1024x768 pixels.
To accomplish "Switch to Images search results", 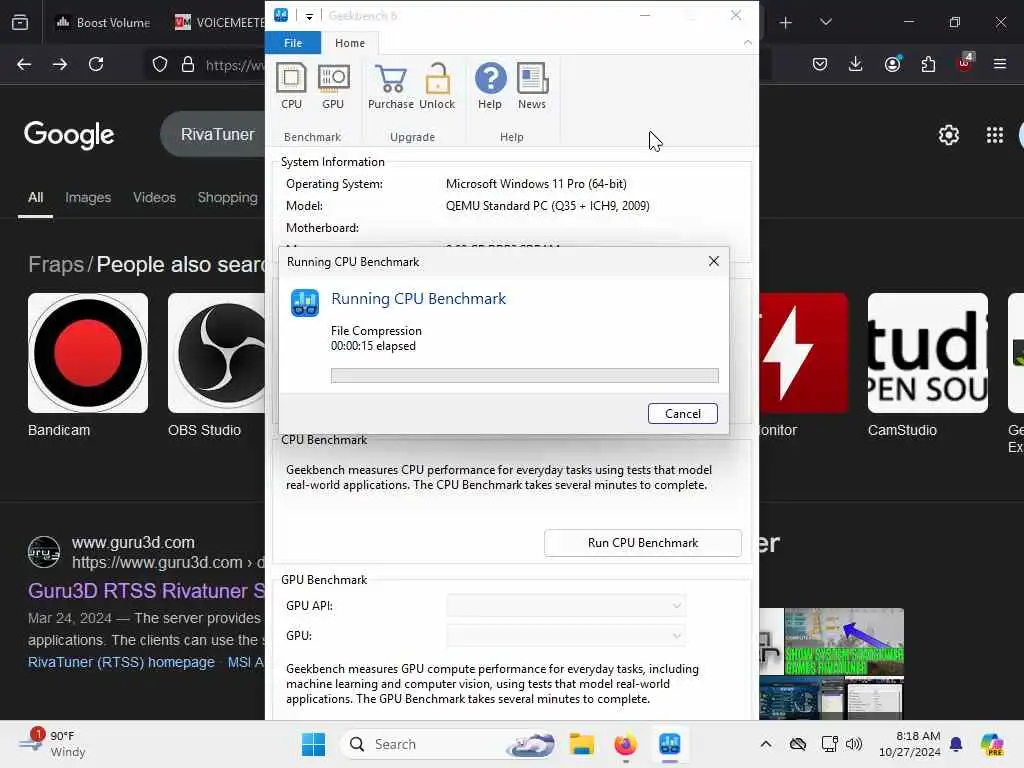I will (88, 197).
